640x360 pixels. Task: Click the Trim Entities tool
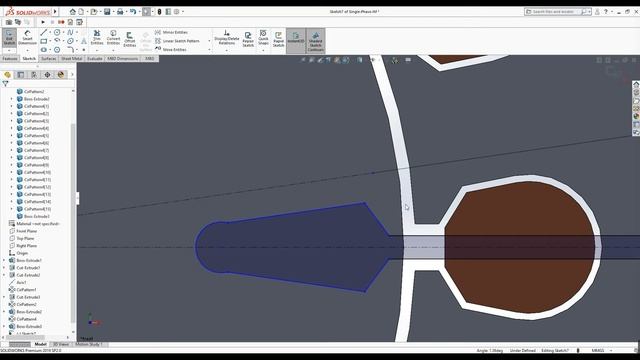point(97,38)
